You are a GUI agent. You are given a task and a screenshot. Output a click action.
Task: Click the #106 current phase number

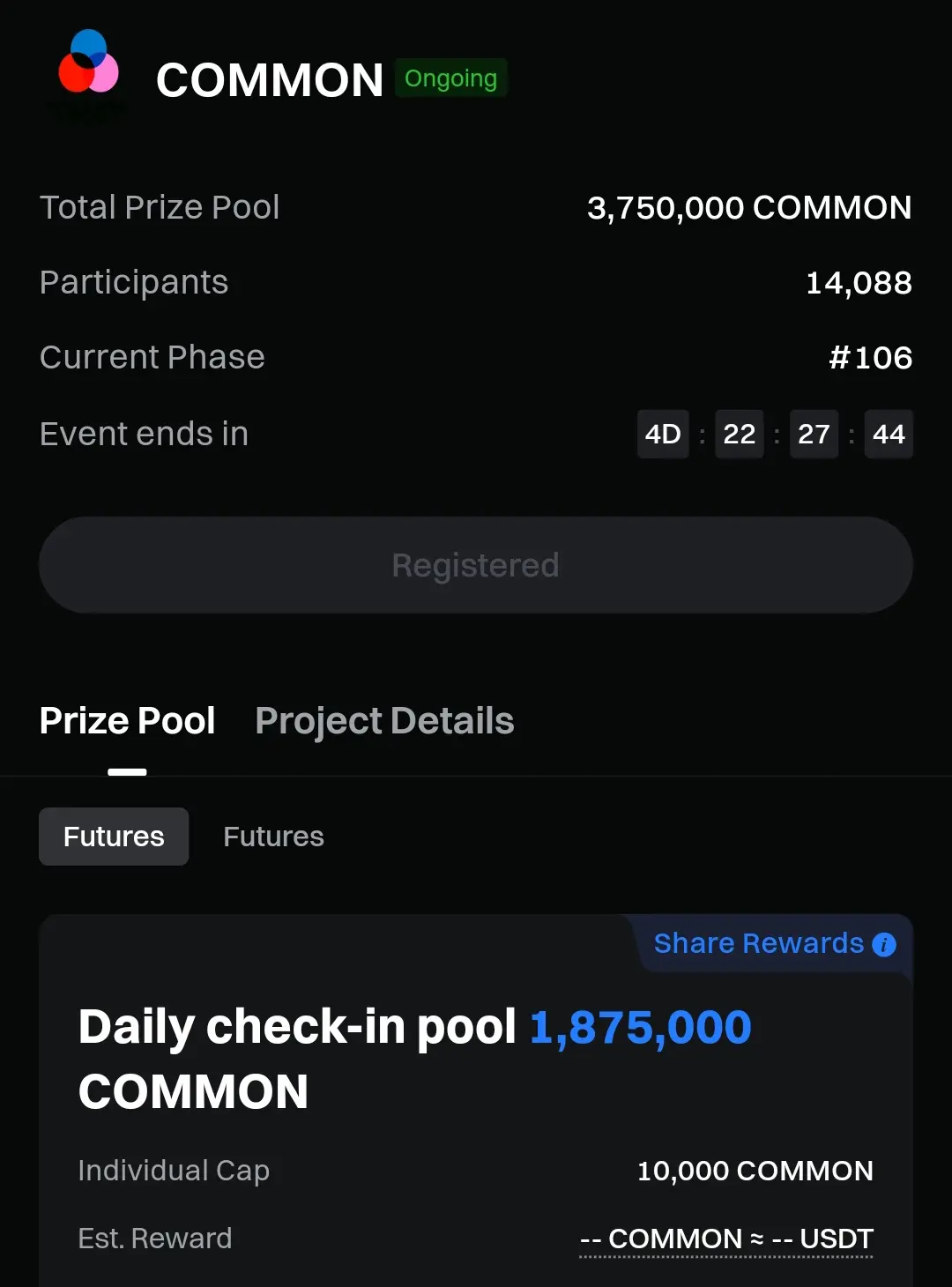click(870, 358)
